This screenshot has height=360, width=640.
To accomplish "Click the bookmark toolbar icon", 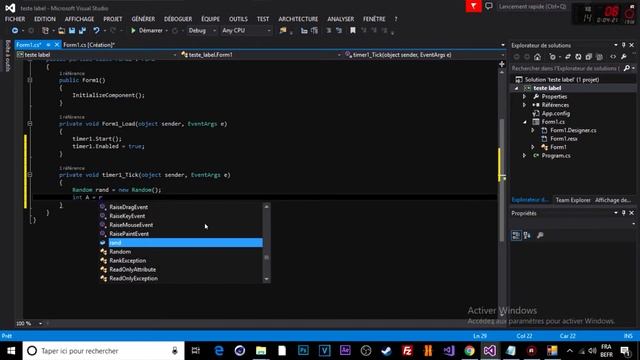I will pyautogui.click(x=353, y=31).
